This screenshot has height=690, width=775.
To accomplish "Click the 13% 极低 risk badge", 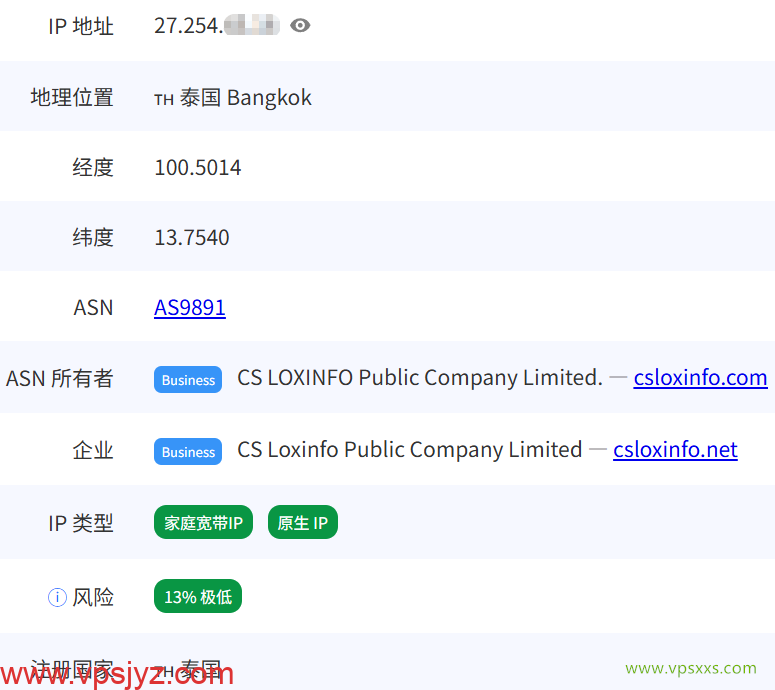I will pyautogui.click(x=198, y=596).
